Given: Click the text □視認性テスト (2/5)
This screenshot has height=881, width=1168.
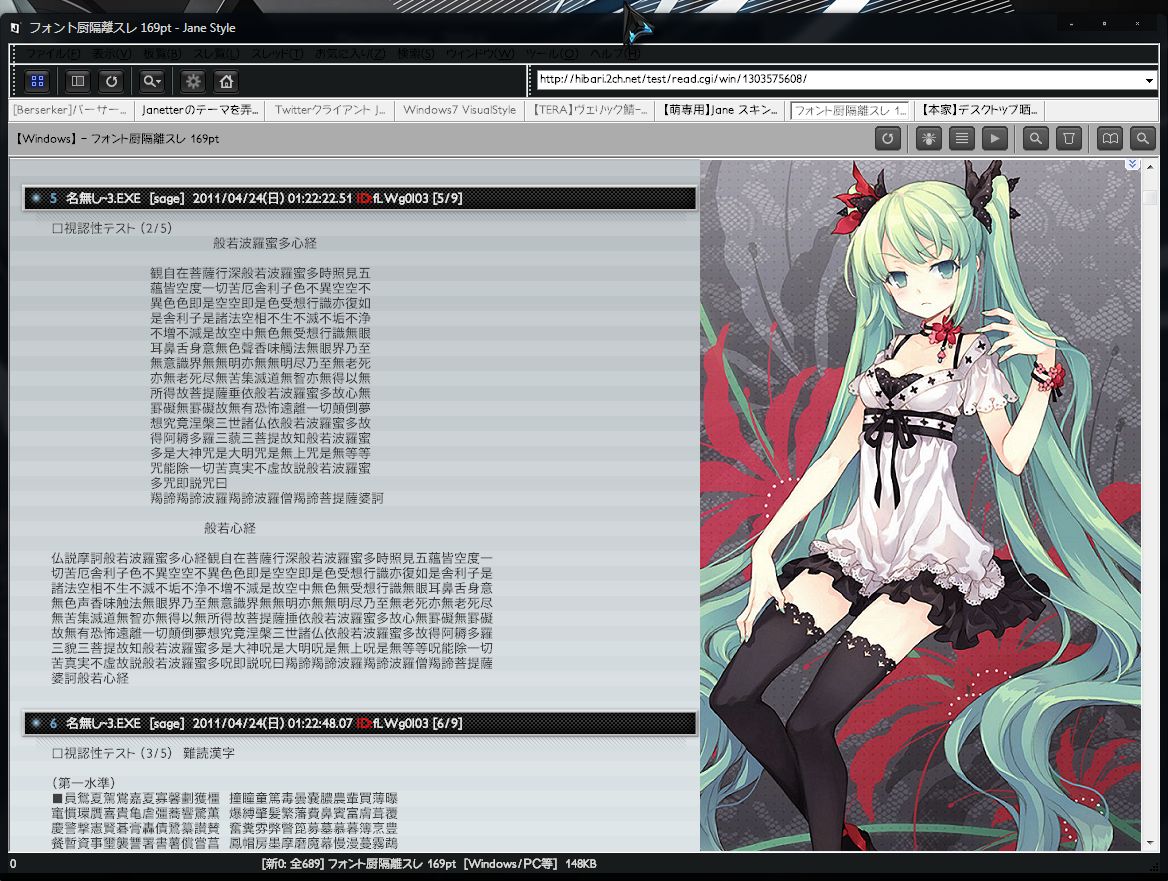Looking at the screenshot, I should tap(112, 228).
